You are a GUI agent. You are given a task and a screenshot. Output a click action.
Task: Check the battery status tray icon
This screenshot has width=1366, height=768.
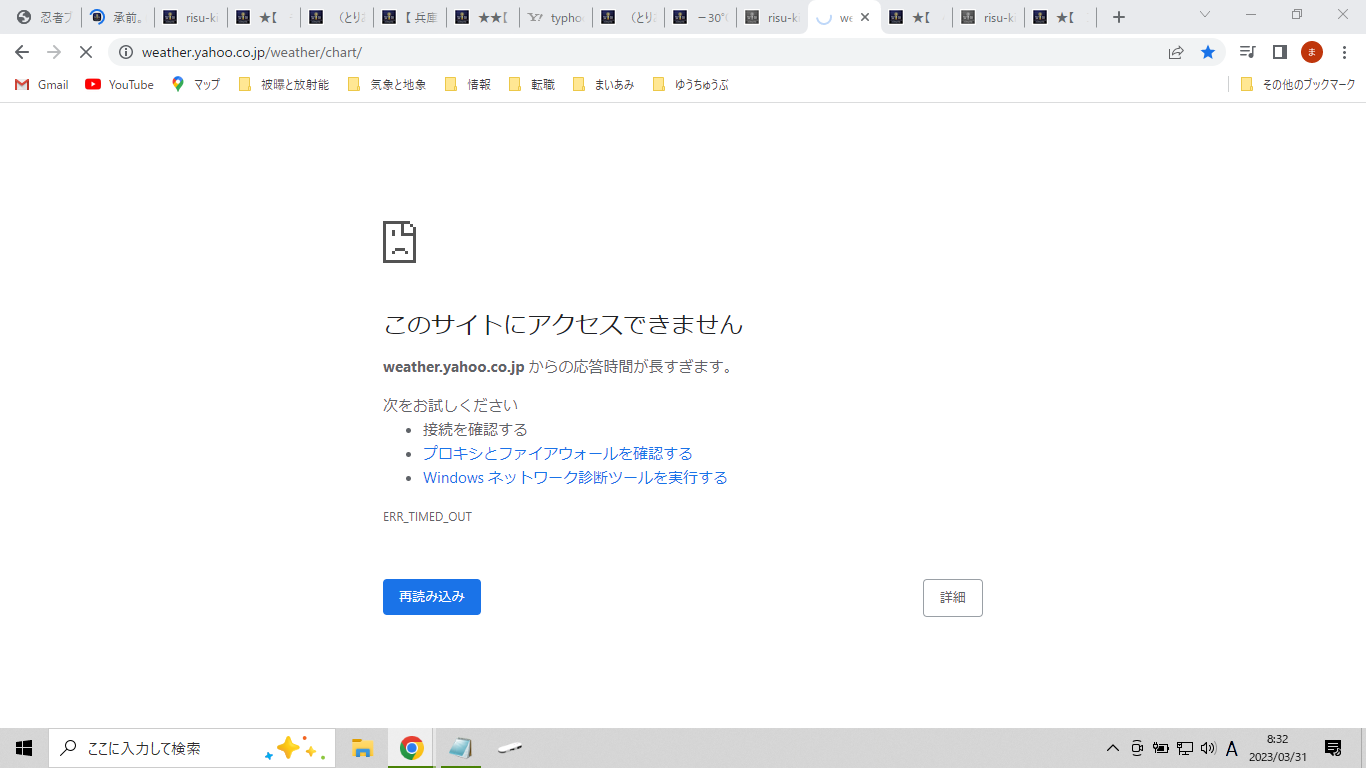pyautogui.click(x=1161, y=748)
